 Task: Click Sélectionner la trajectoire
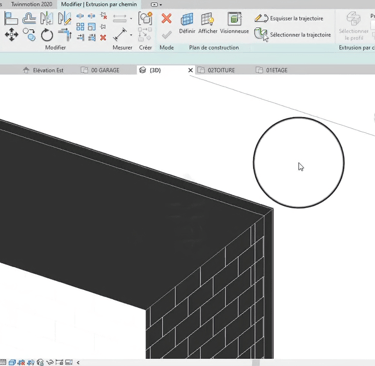(292, 34)
